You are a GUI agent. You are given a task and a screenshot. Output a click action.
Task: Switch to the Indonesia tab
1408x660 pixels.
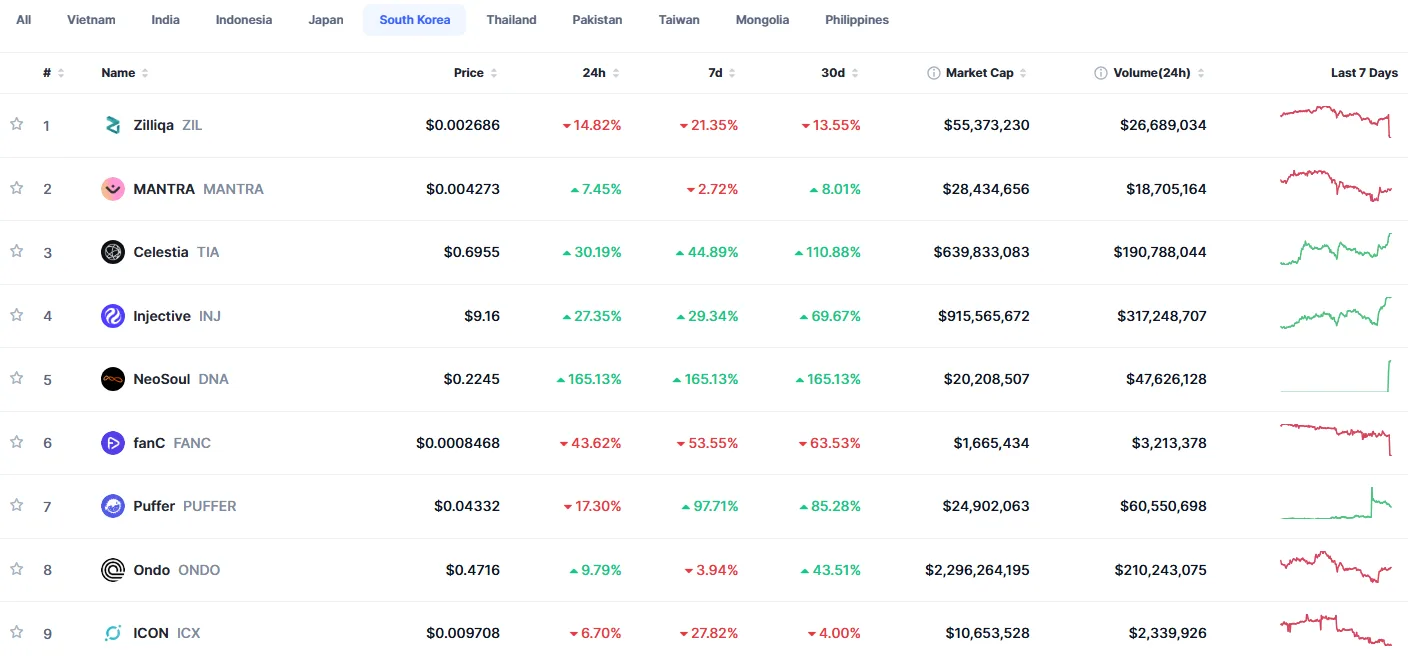tap(244, 20)
